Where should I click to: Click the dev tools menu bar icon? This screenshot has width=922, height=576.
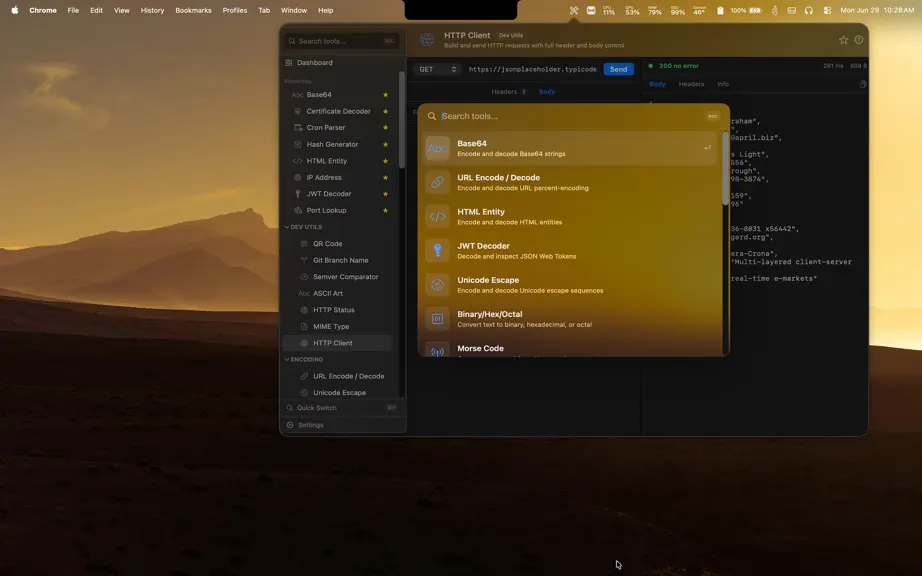pos(574,10)
